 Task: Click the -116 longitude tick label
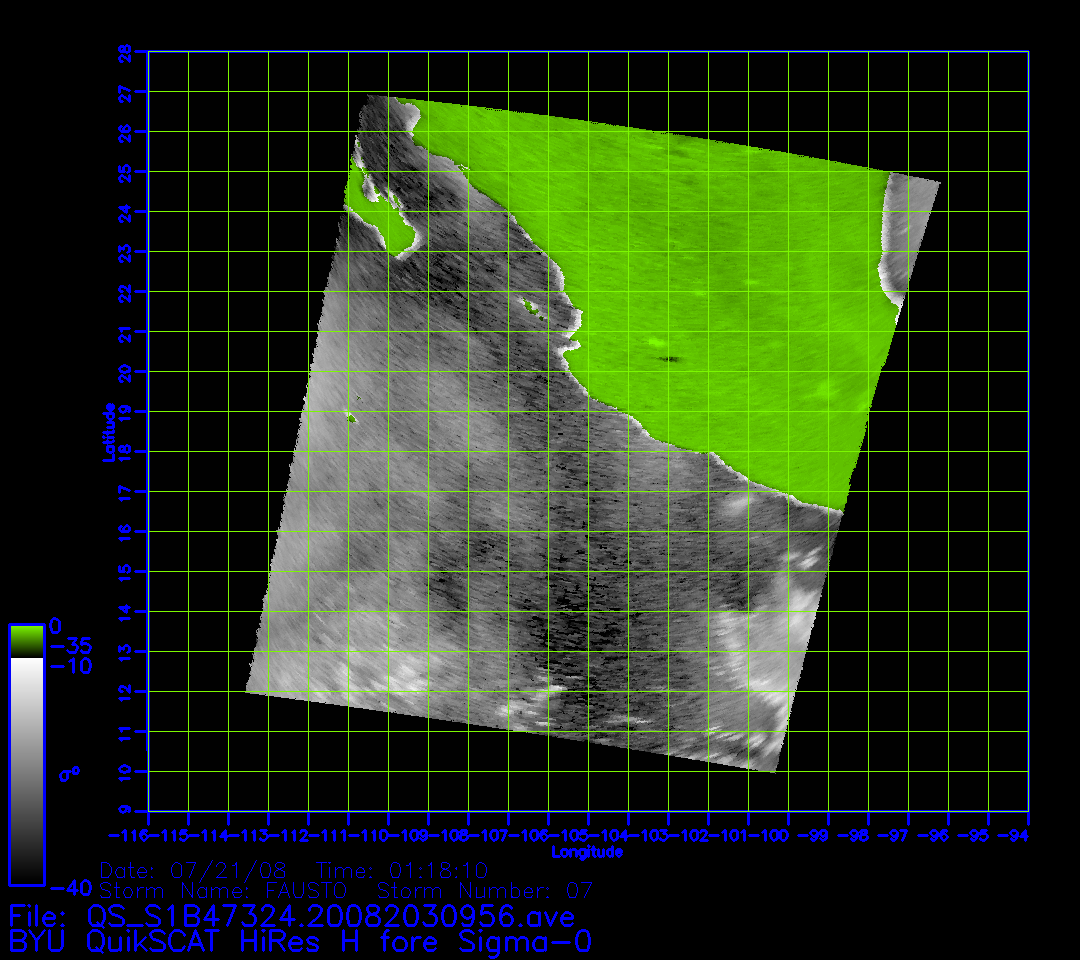(128, 835)
